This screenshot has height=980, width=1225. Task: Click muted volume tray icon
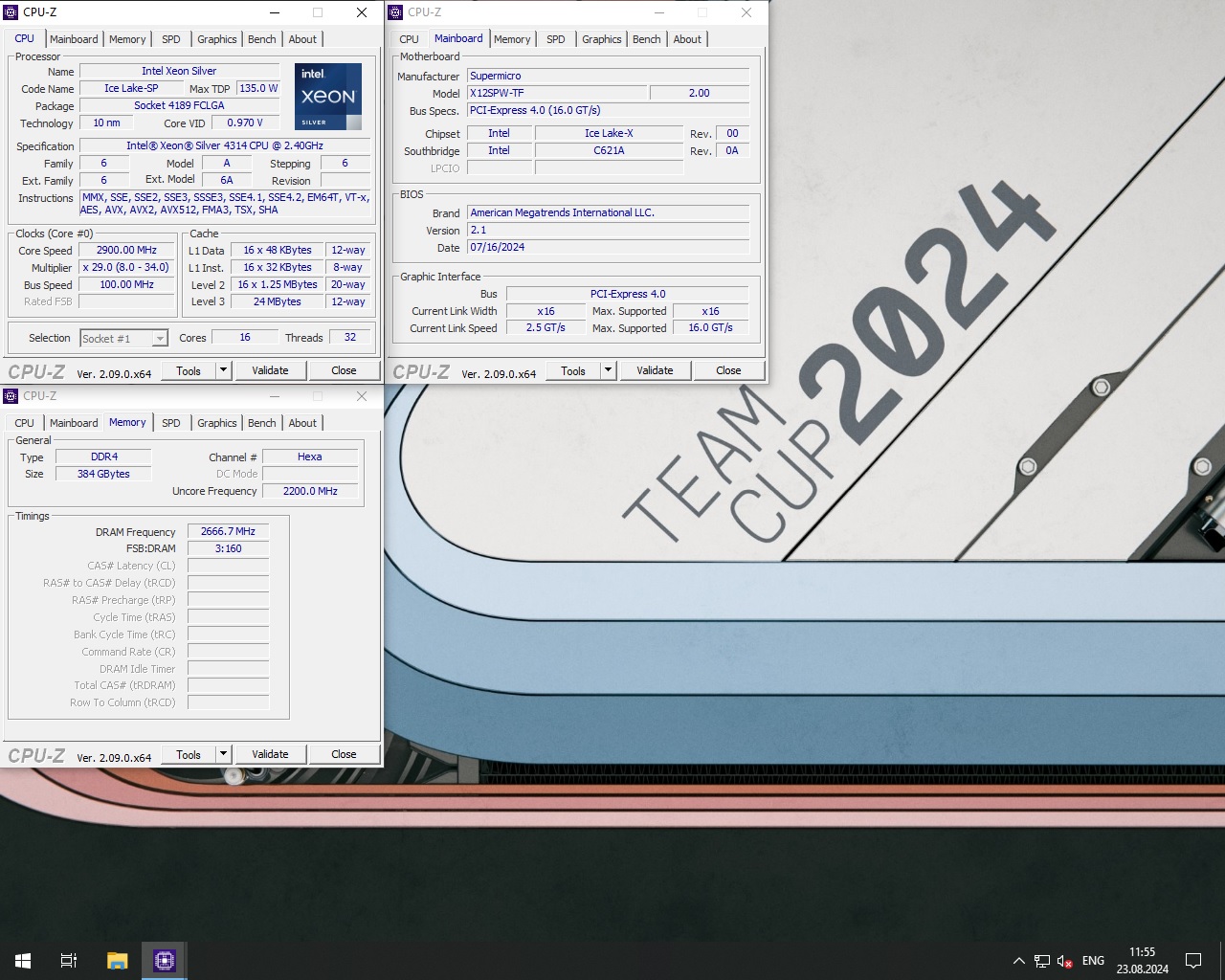click(1065, 961)
